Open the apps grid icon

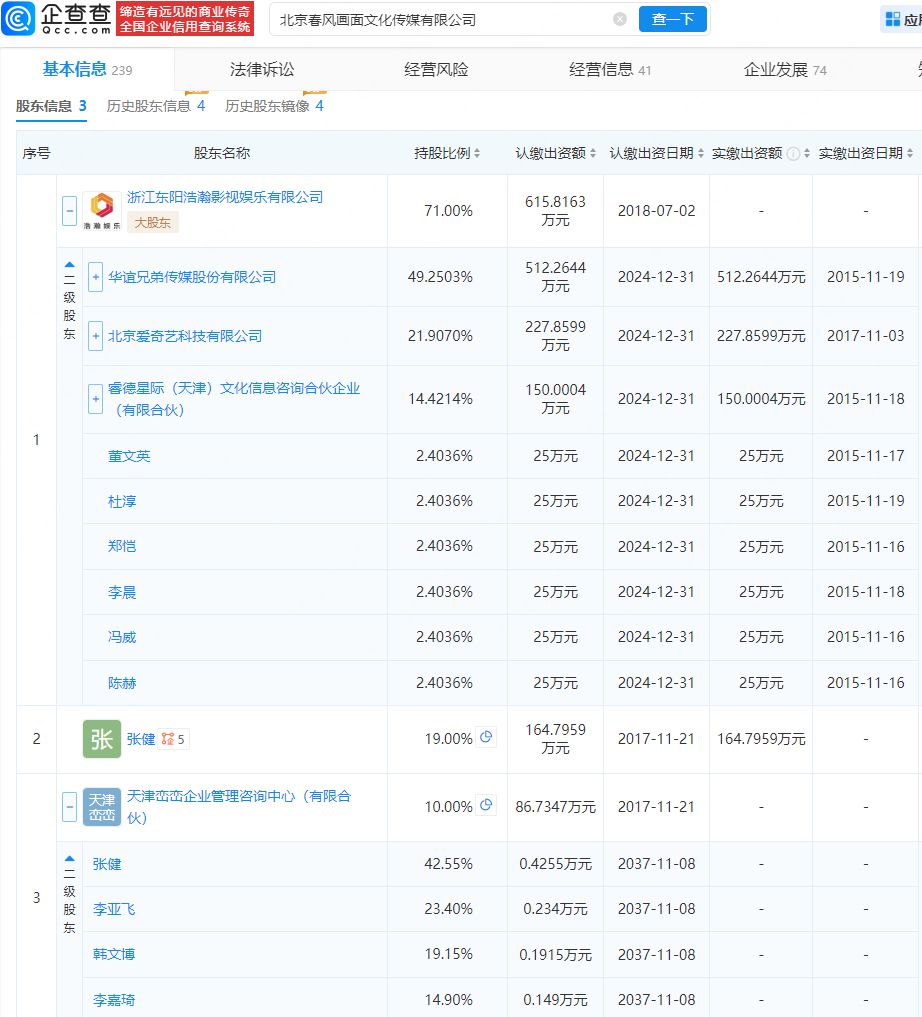point(893,19)
